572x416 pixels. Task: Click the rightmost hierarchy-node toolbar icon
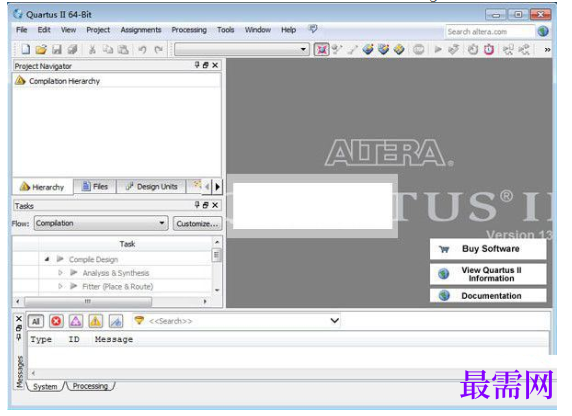coord(524,49)
